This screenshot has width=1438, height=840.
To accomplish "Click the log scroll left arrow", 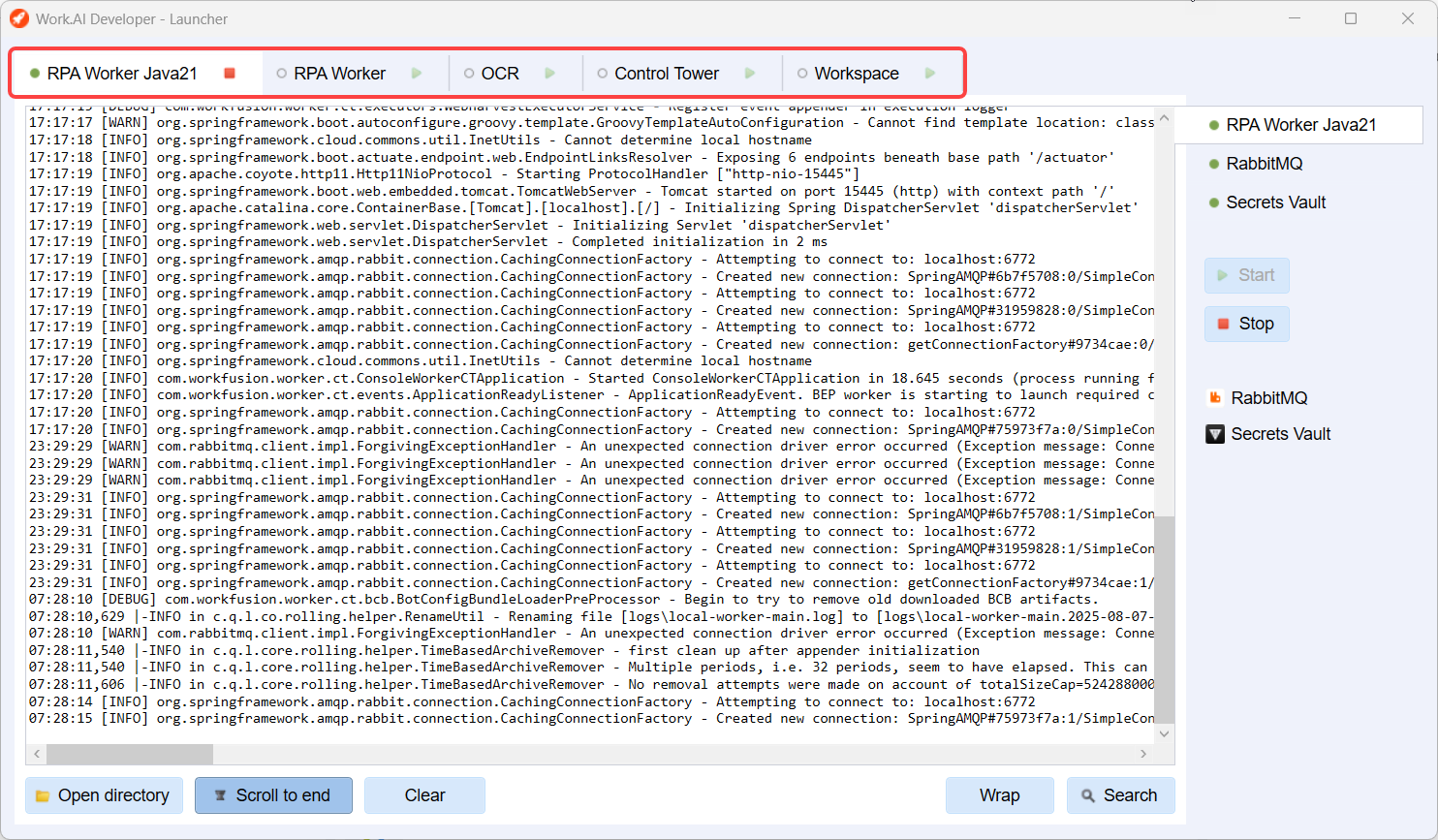I will [37, 754].
